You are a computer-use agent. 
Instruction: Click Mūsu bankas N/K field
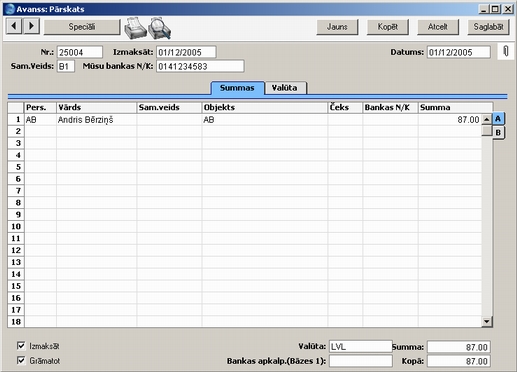pyautogui.click(x=200, y=66)
